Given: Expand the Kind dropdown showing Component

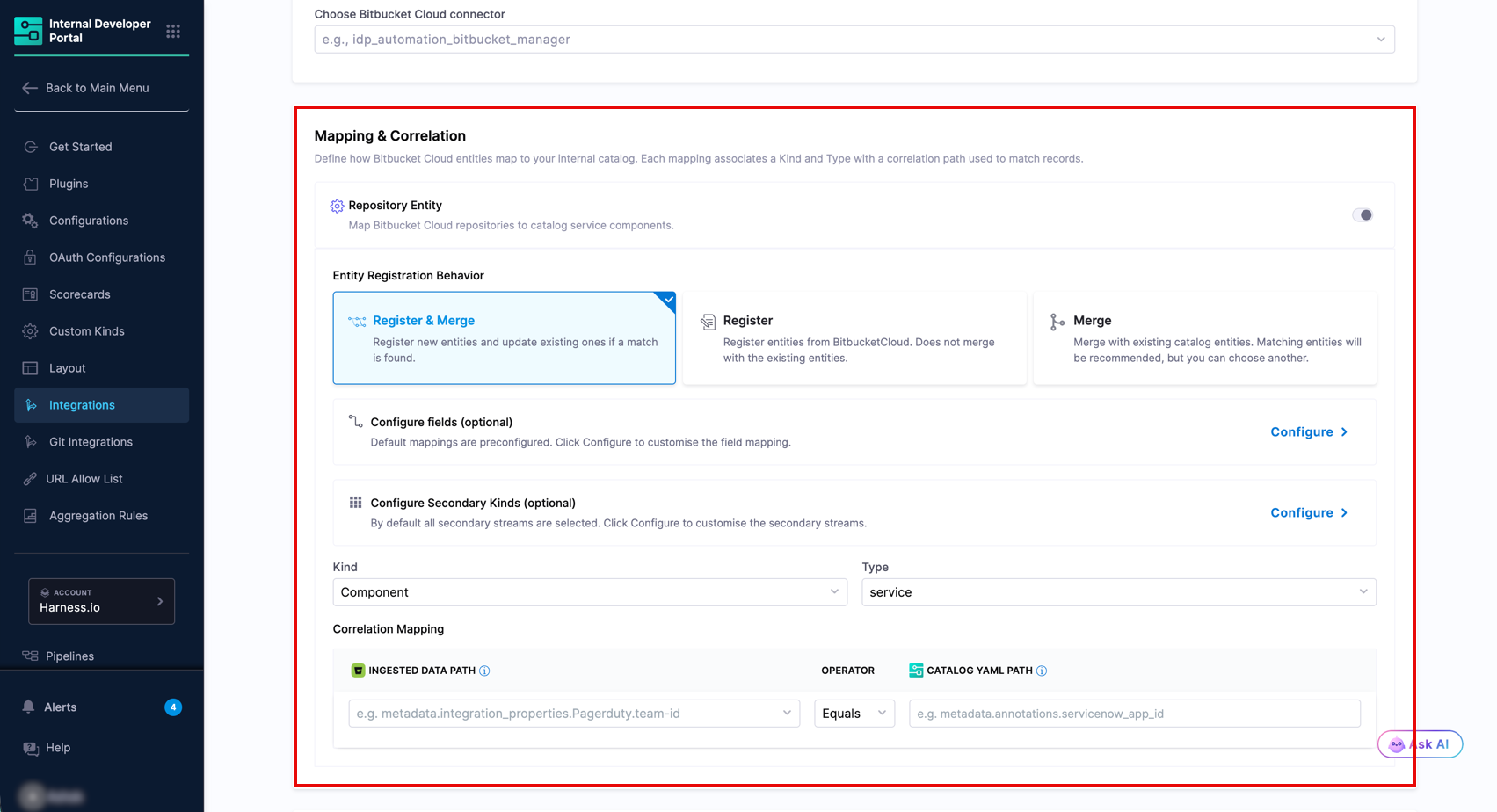Looking at the screenshot, I should (x=590, y=592).
